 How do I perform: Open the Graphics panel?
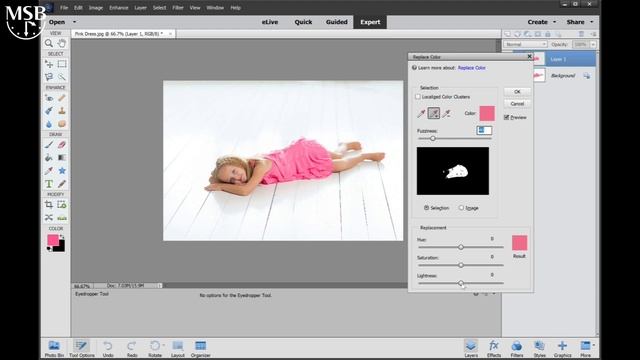click(562, 349)
